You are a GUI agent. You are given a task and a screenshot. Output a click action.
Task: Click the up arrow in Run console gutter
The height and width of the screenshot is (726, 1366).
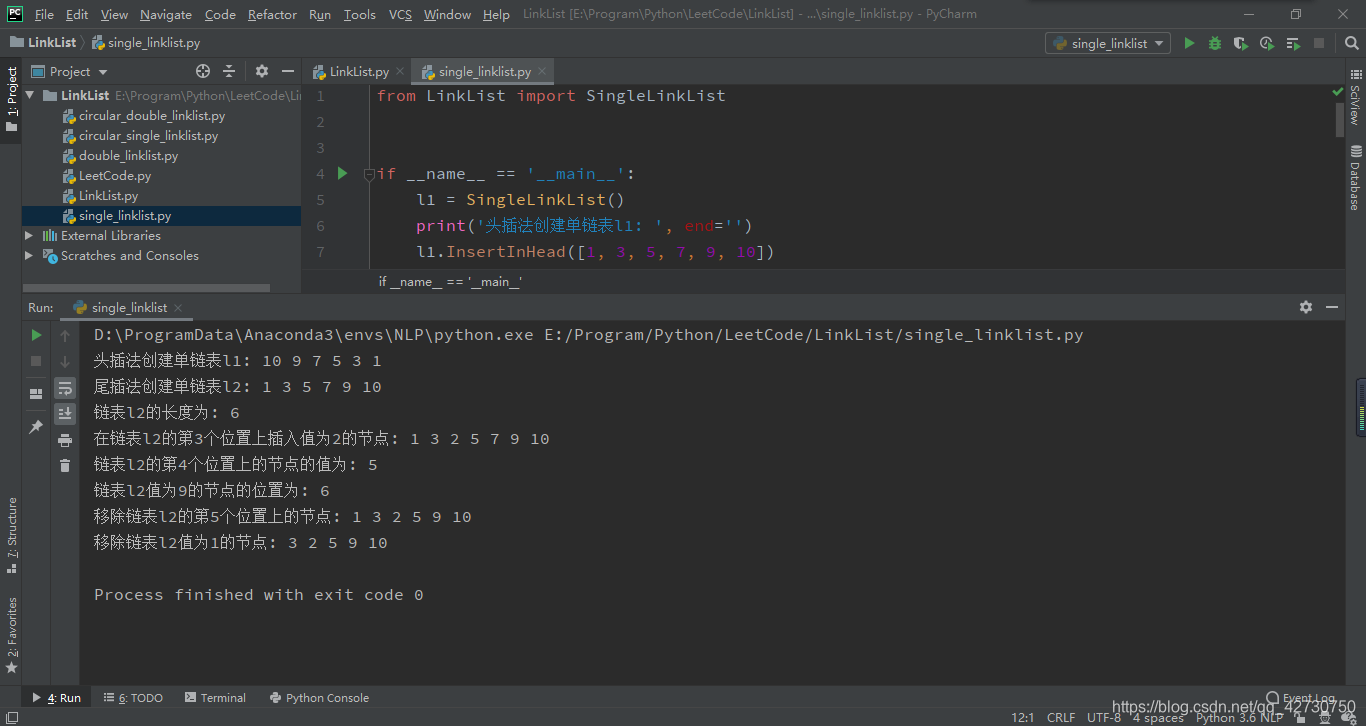point(65,335)
